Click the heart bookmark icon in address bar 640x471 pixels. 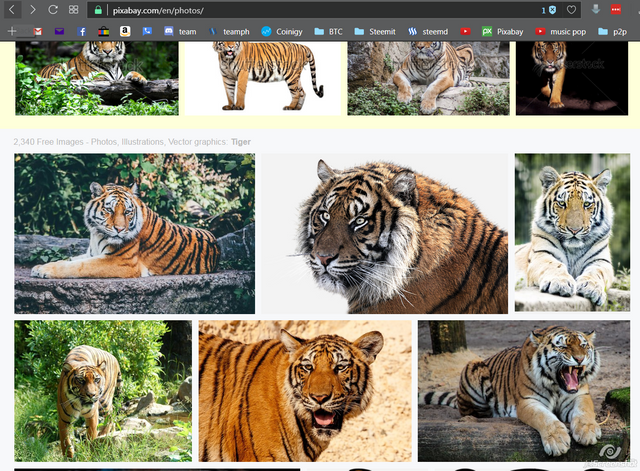click(572, 9)
